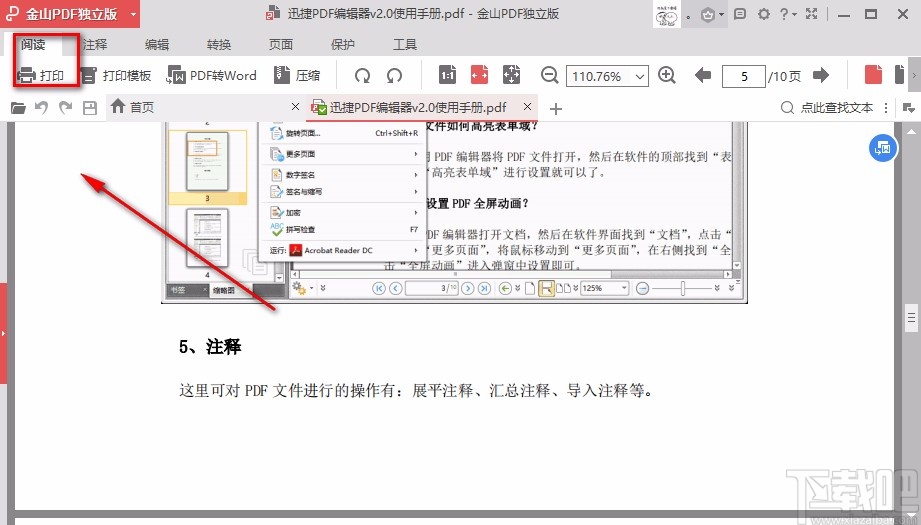921x525 pixels.
Task: Select the red fit-width view icon
Action: pos(479,75)
